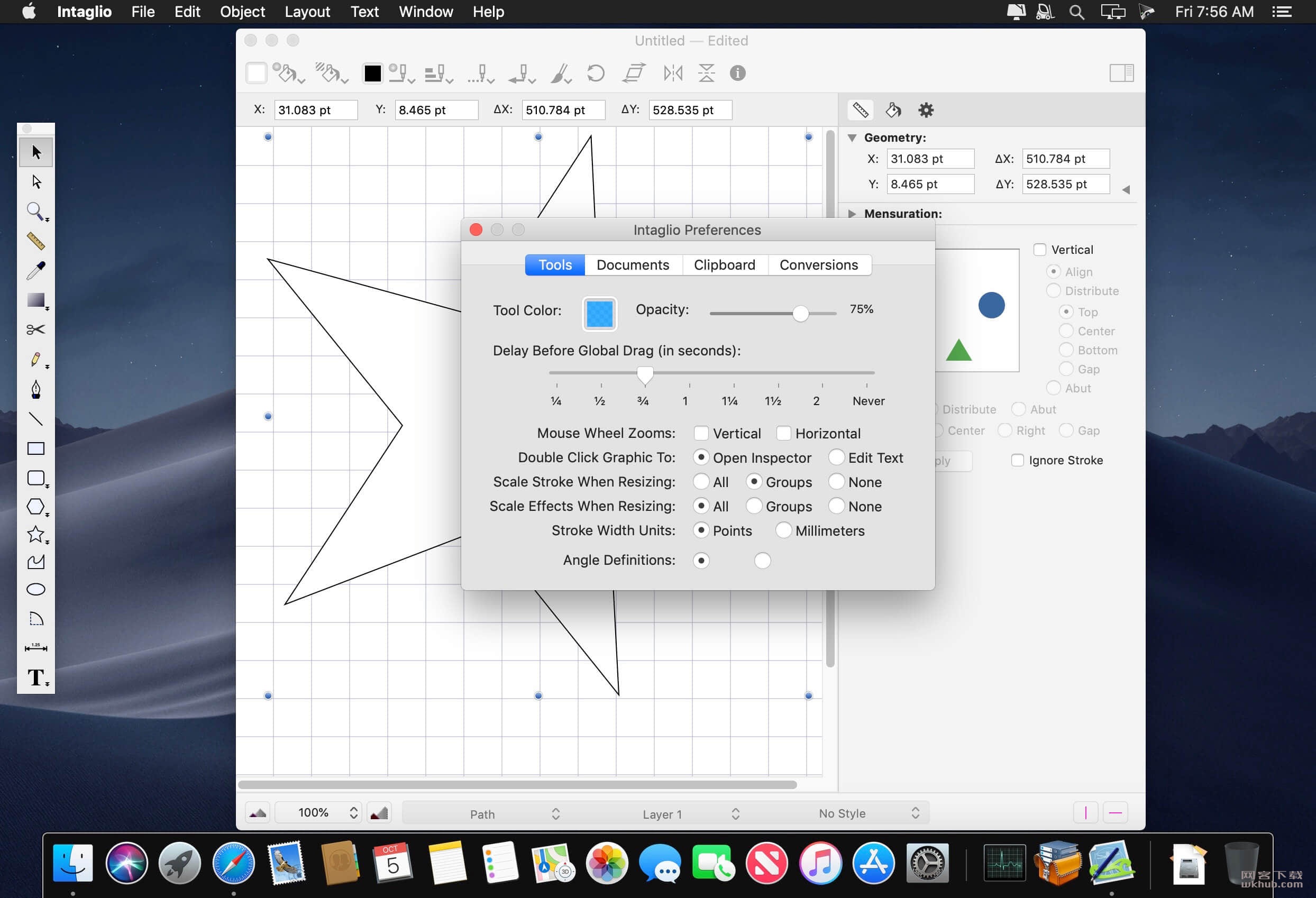Select the rectangle tool

(x=36, y=448)
